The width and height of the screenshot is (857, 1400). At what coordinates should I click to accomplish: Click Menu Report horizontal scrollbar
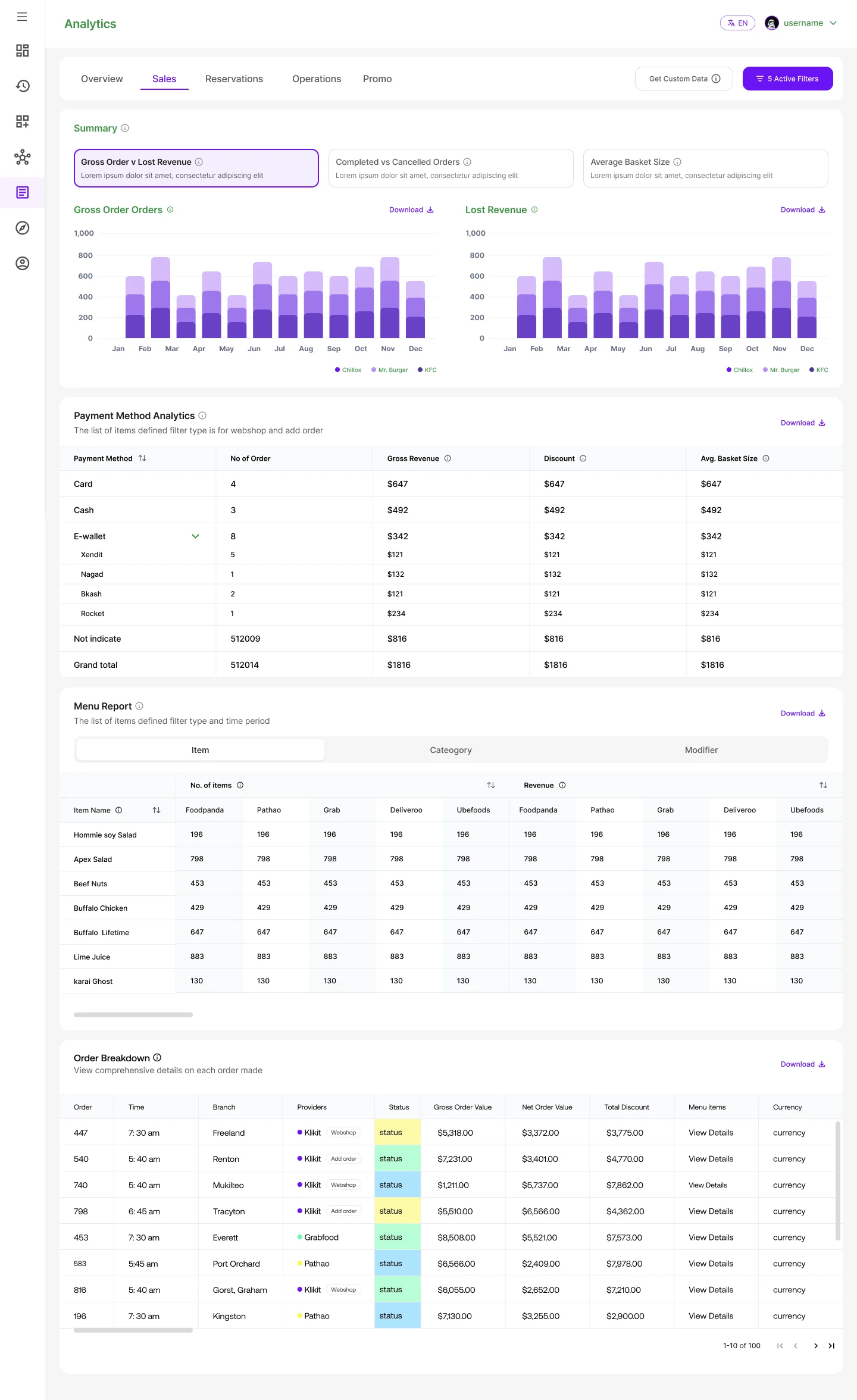(x=133, y=1015)
